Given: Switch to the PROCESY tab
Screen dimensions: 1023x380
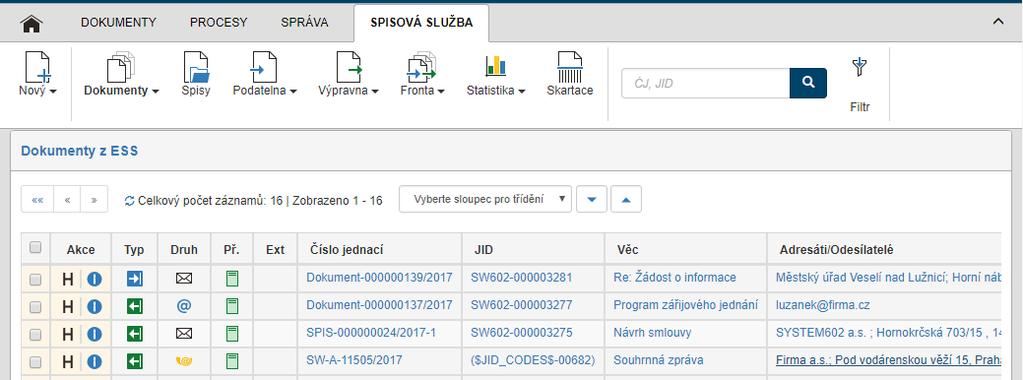Looking at the screenshot, I should click(x=219, y=22).
